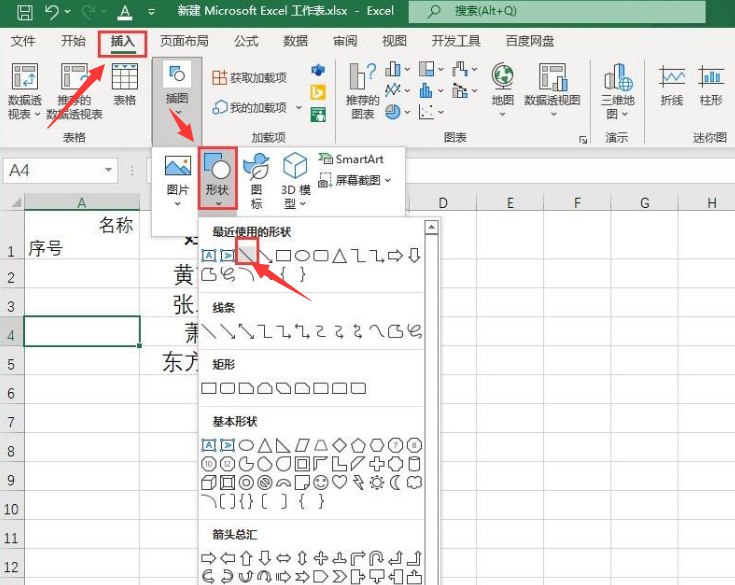Open the Undo history dropdown arrow

coord(68,12)
